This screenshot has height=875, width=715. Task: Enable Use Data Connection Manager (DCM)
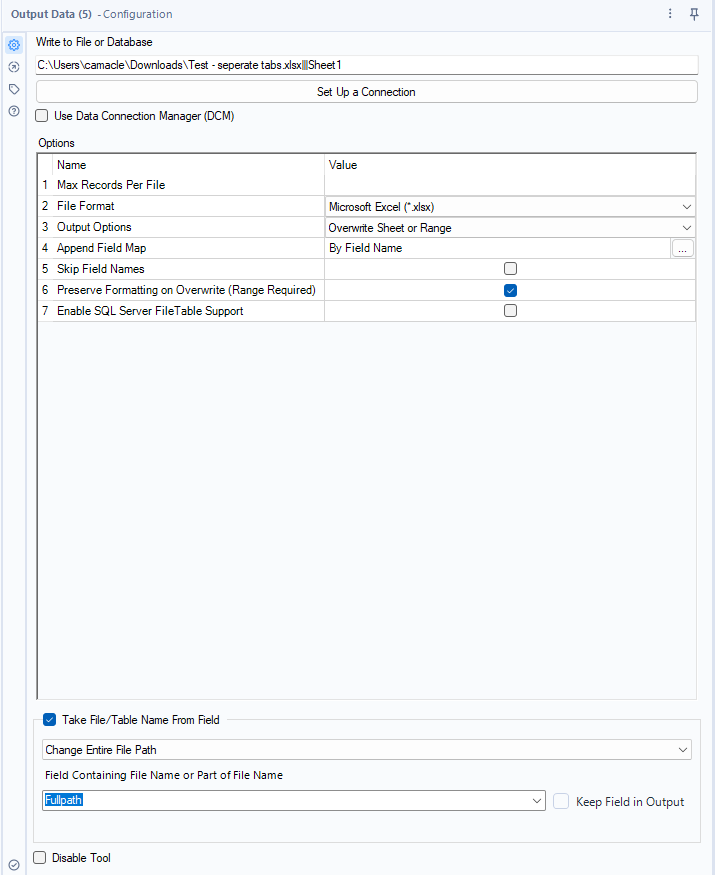[x=41, y=116]
